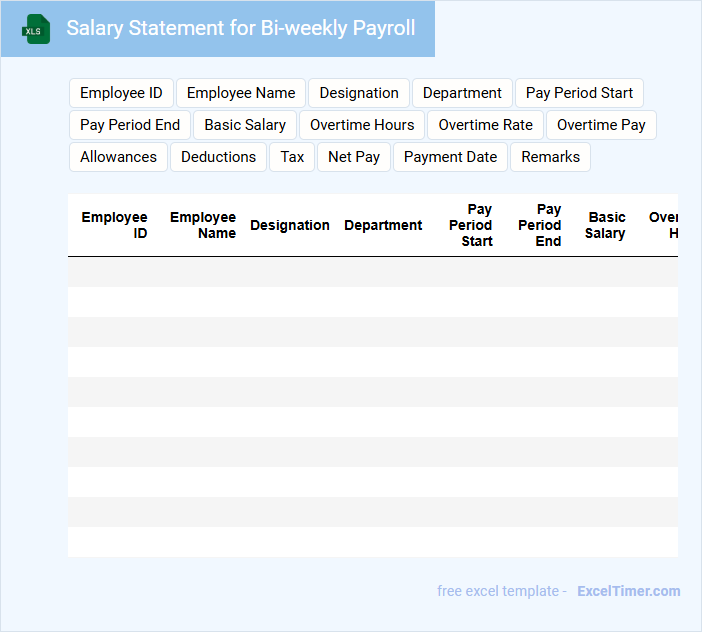702x632 pixels.
Task: Click the Deductions tag chip
Action: 218,157
